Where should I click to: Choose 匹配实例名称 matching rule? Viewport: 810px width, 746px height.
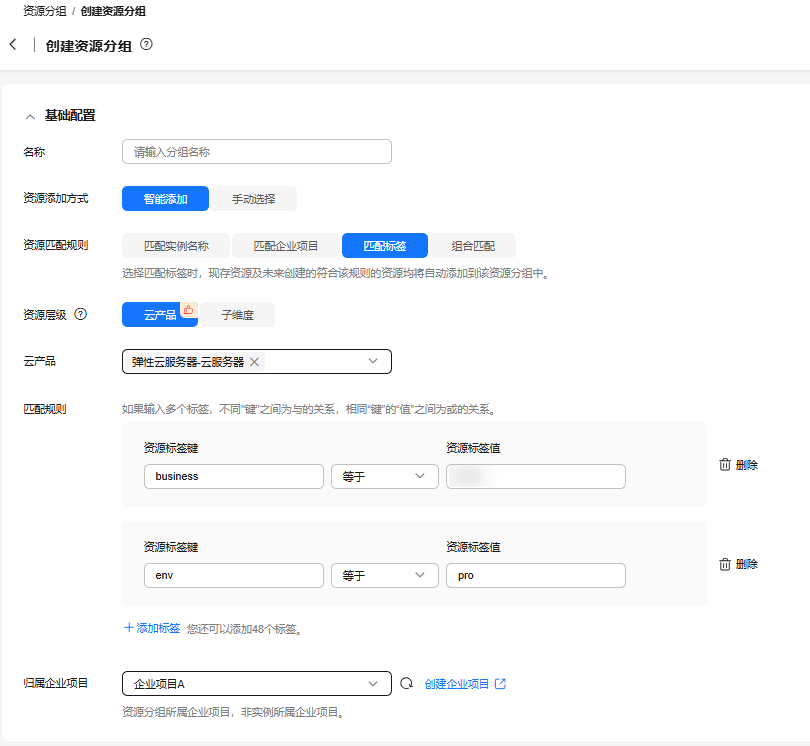pyautogui.click(x=176, y=246)
